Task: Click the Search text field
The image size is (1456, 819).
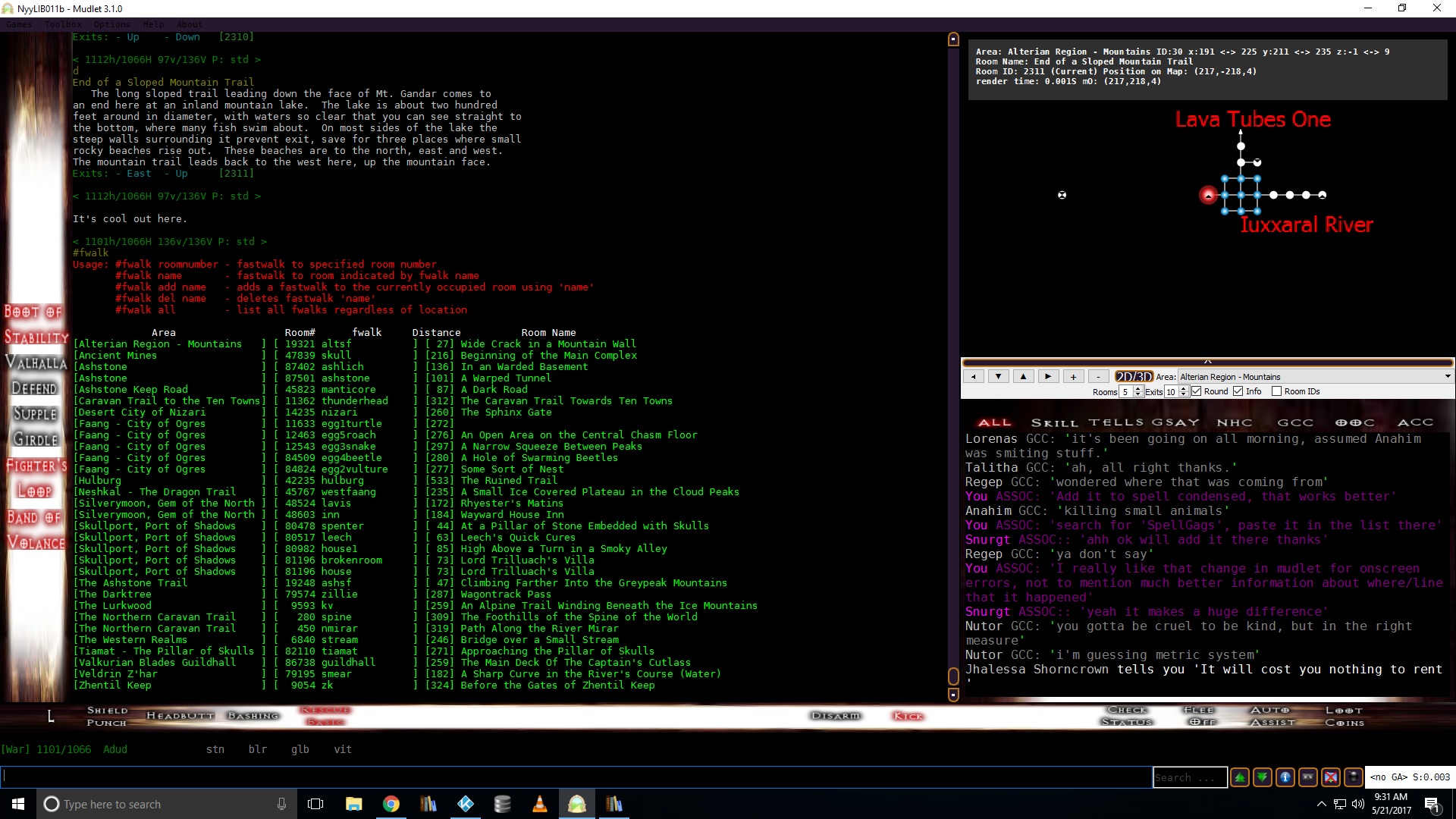Action: (1189, 777)
